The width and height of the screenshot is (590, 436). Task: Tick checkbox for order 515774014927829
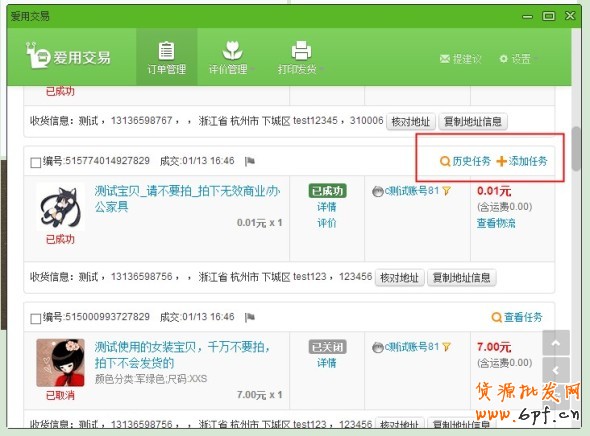click(35, 163)
